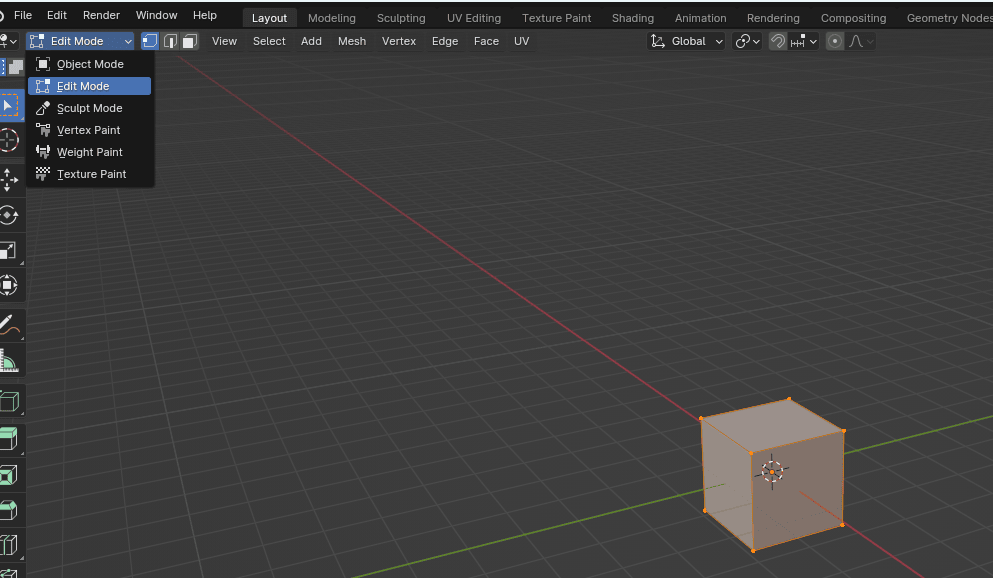Select the Bevel tool
Viewport: 993px width, 578px height.
click(8, 510)
